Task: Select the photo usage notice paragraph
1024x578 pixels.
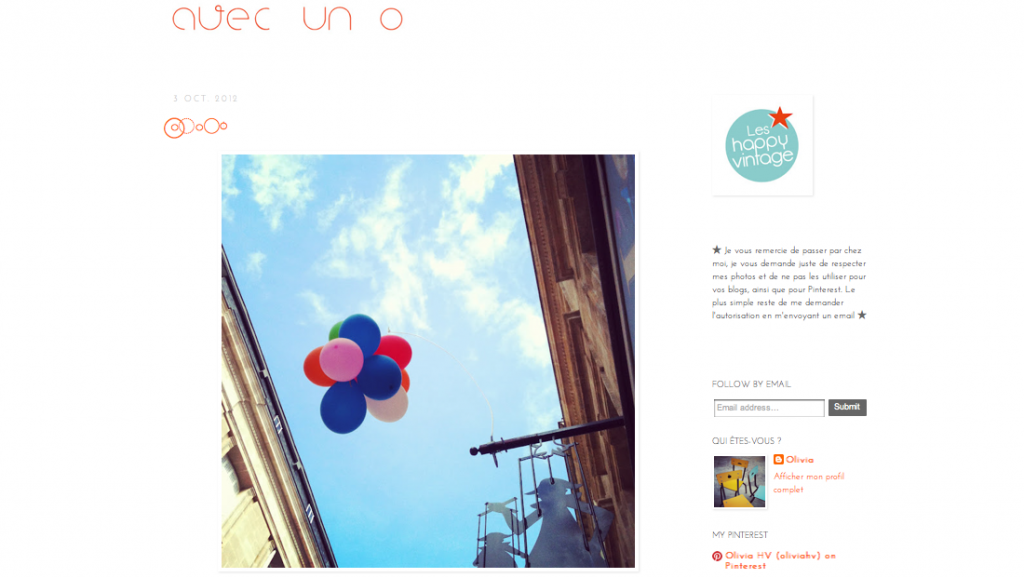Action: click(789, 283)
